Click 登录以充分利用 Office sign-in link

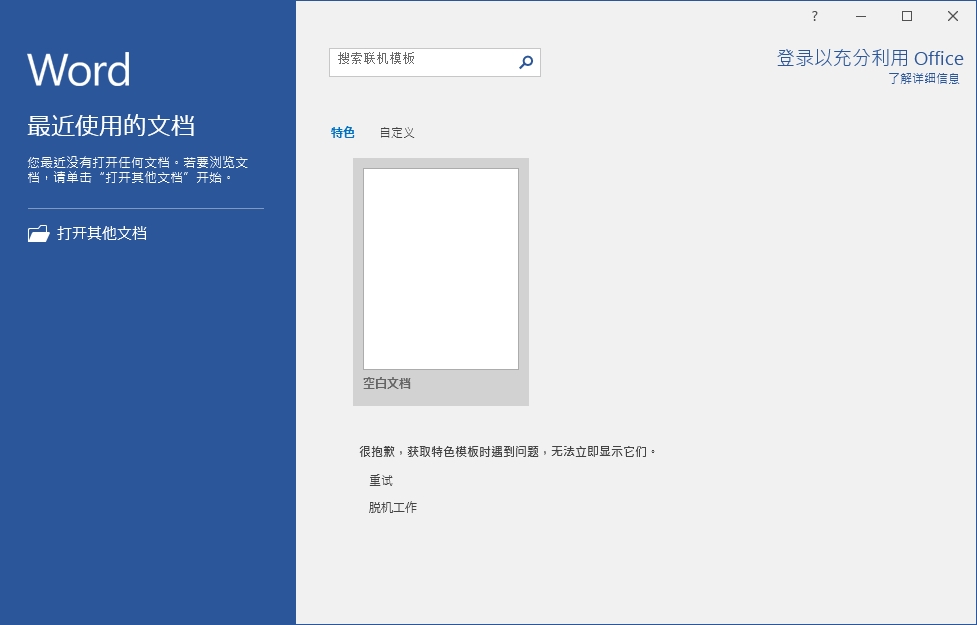coord(870,58)
